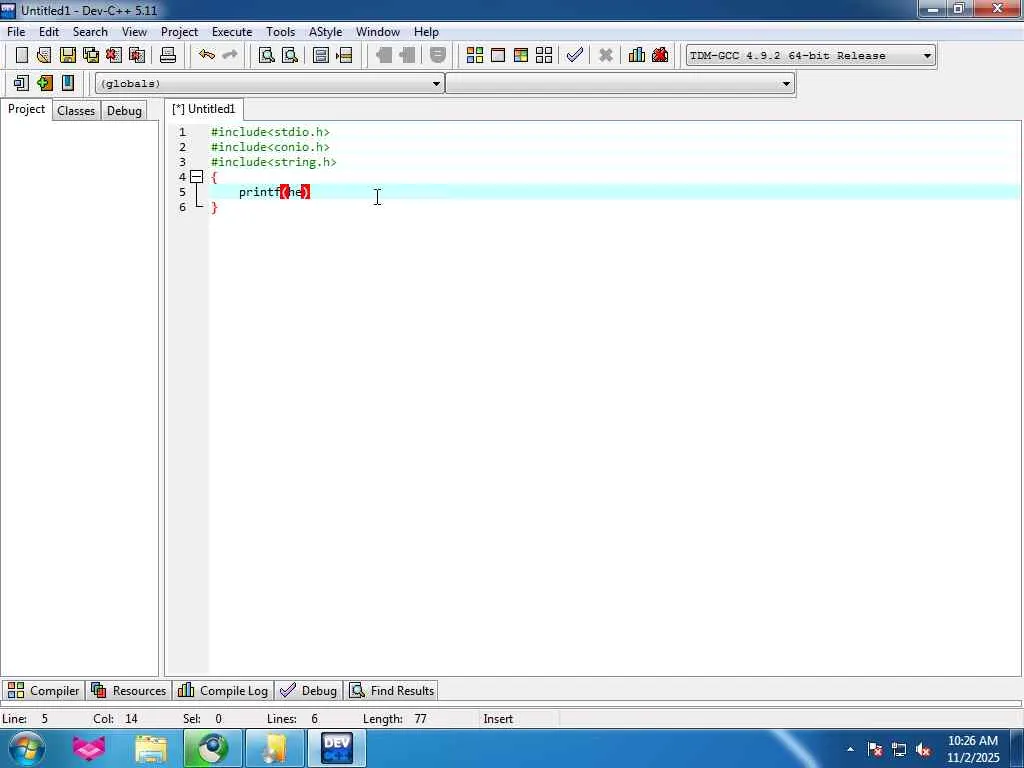Click the Insert snippet icon in second toolbar

tap(21, 83)
